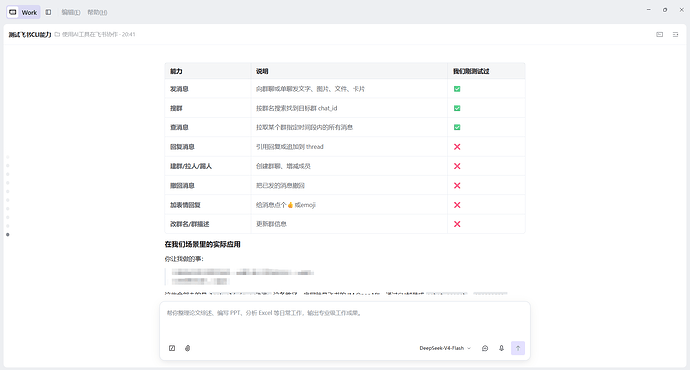This screenshot has height=370, width=690.
Task: Select the Work mode tab
Action: 23,12
